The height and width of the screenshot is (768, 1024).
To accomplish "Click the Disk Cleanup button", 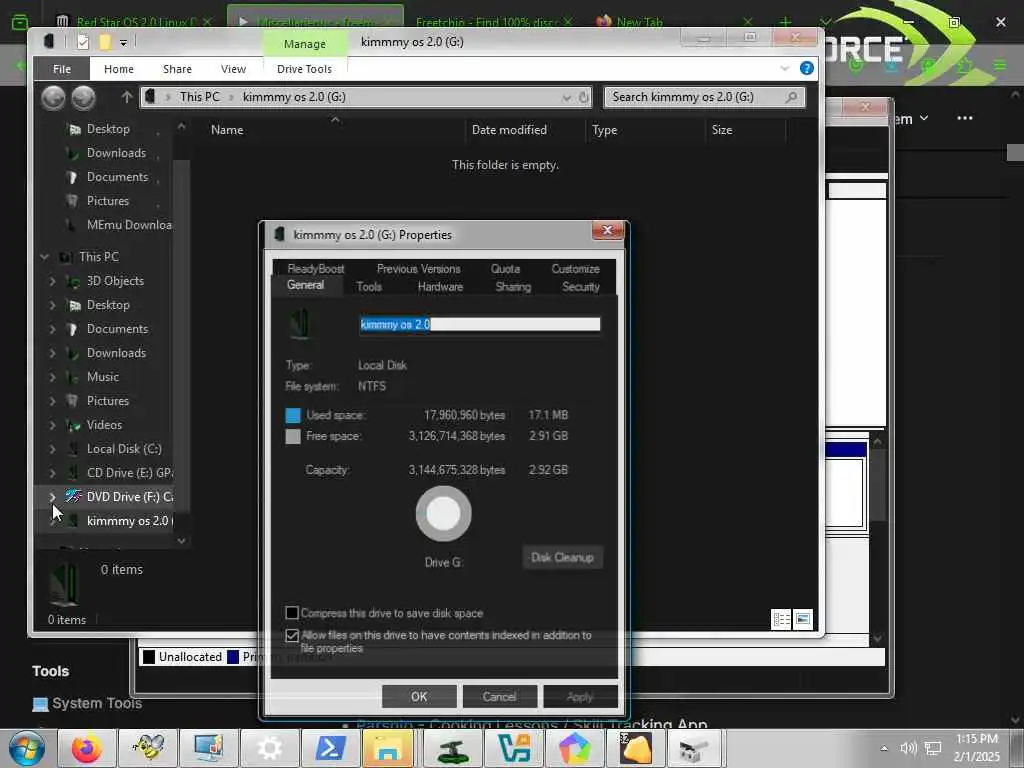I will (562, 557).
